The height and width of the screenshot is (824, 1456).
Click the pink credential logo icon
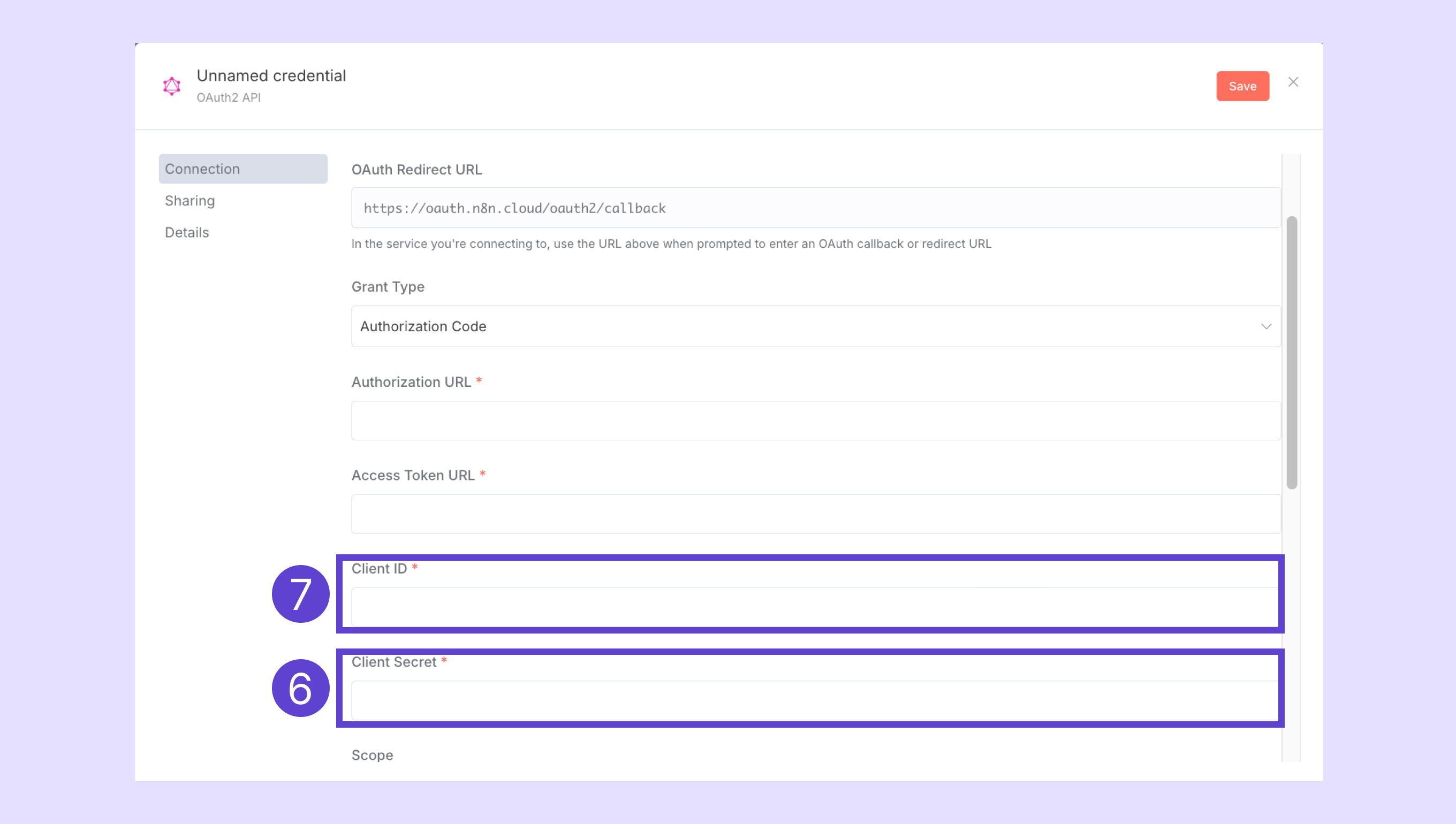tap(171, 86)
